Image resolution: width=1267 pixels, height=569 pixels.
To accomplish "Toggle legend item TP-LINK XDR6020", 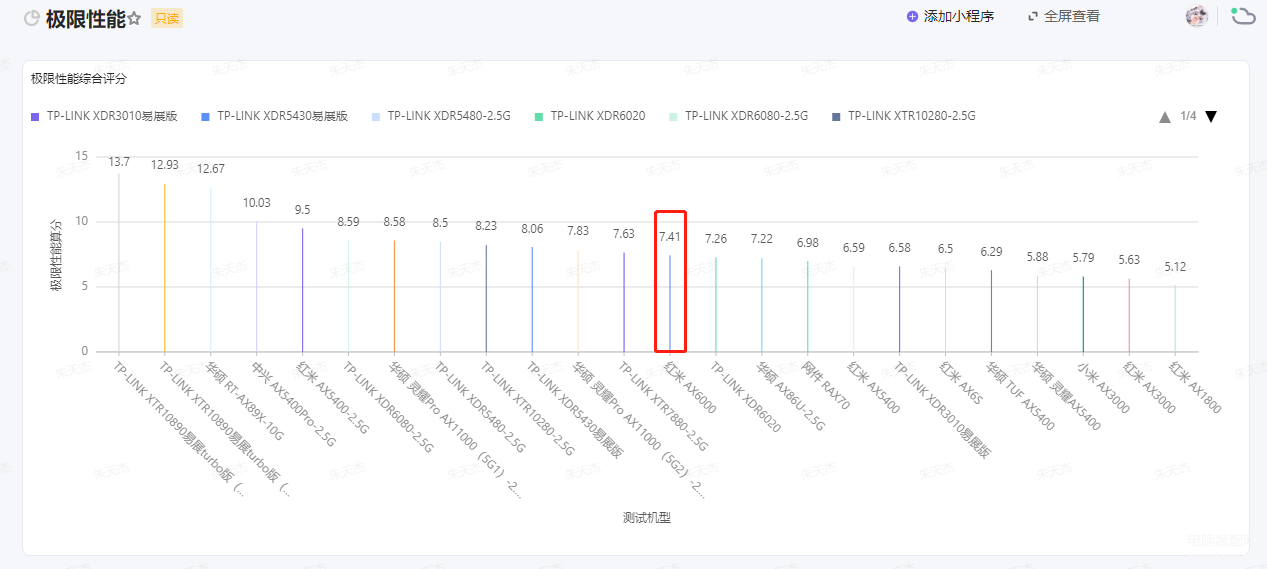I will coord(590,116).
